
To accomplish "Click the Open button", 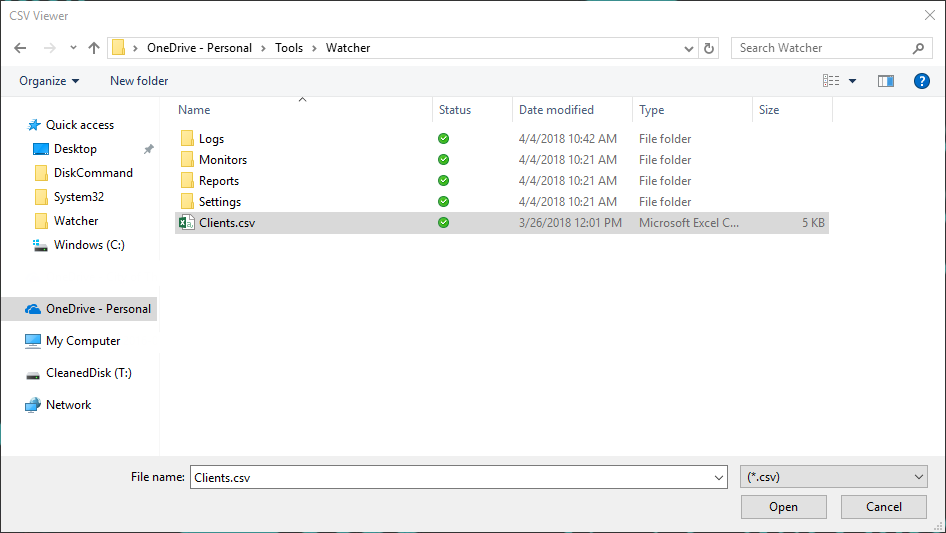I will pos(784,507).
